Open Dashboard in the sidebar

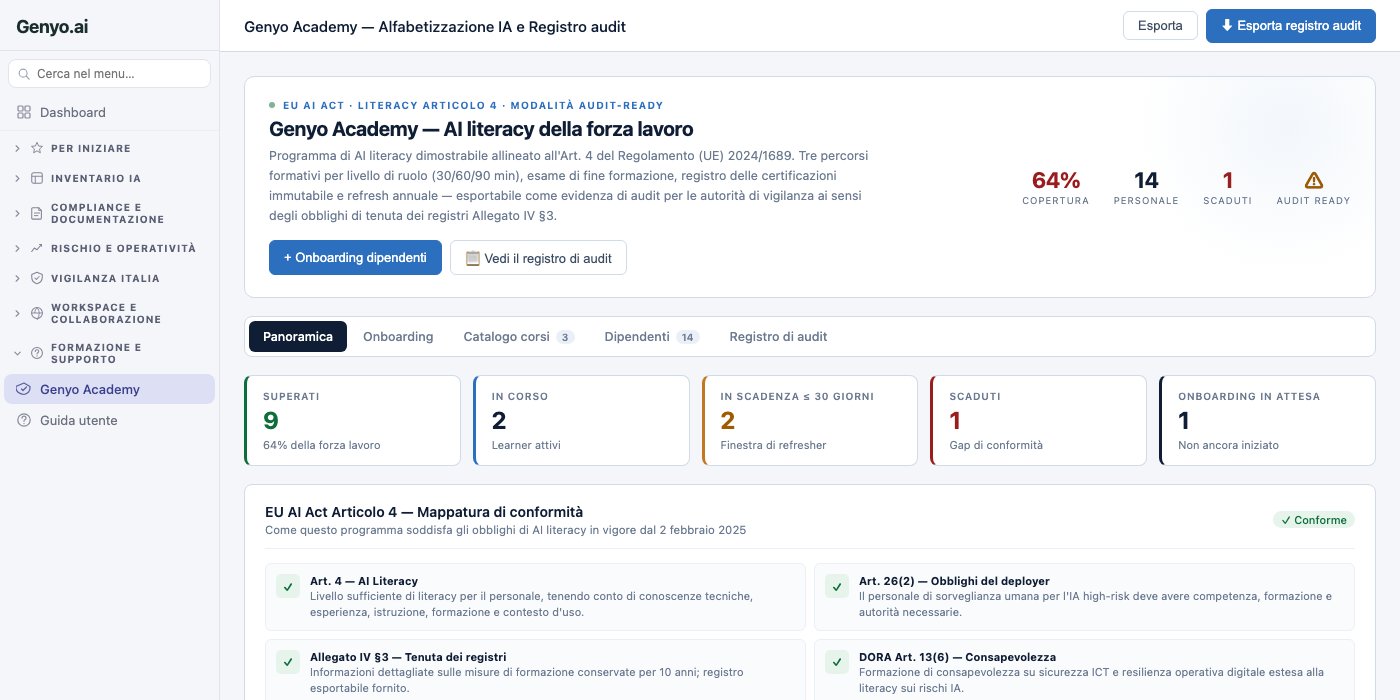click(x=109, y=113)
